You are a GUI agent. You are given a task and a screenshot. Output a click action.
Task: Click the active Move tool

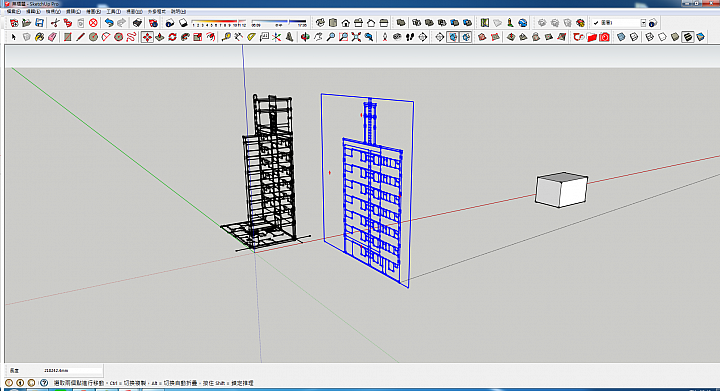pyautogui.click(x=147, y=37)
